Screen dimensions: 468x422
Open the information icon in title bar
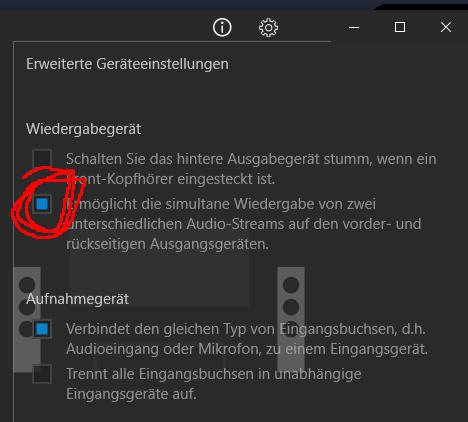click(x=222, y=27)
